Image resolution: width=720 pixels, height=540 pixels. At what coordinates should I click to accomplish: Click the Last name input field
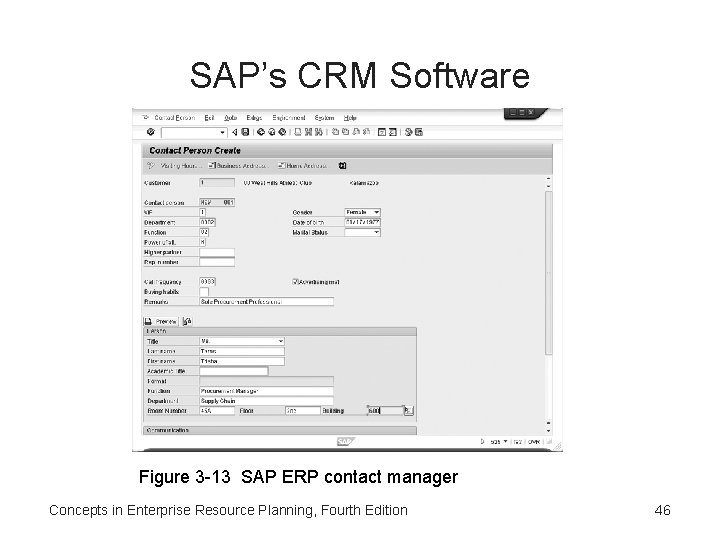pos(242,351)
